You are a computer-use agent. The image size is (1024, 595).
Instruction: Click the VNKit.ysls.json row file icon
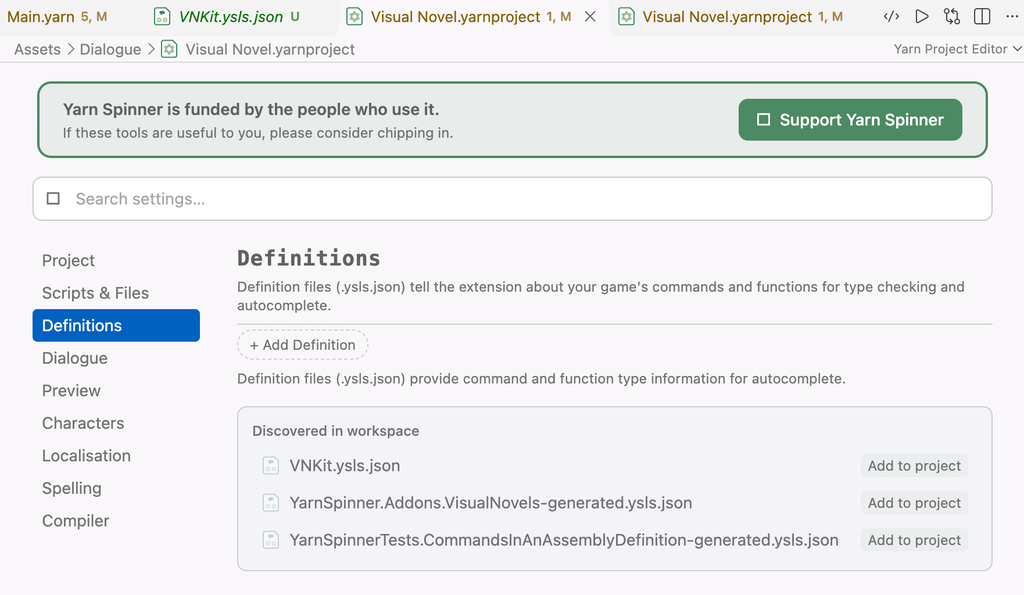270,466
